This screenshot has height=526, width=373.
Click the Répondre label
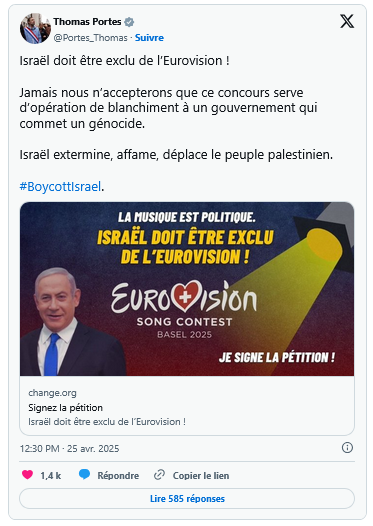coord(118,475)
